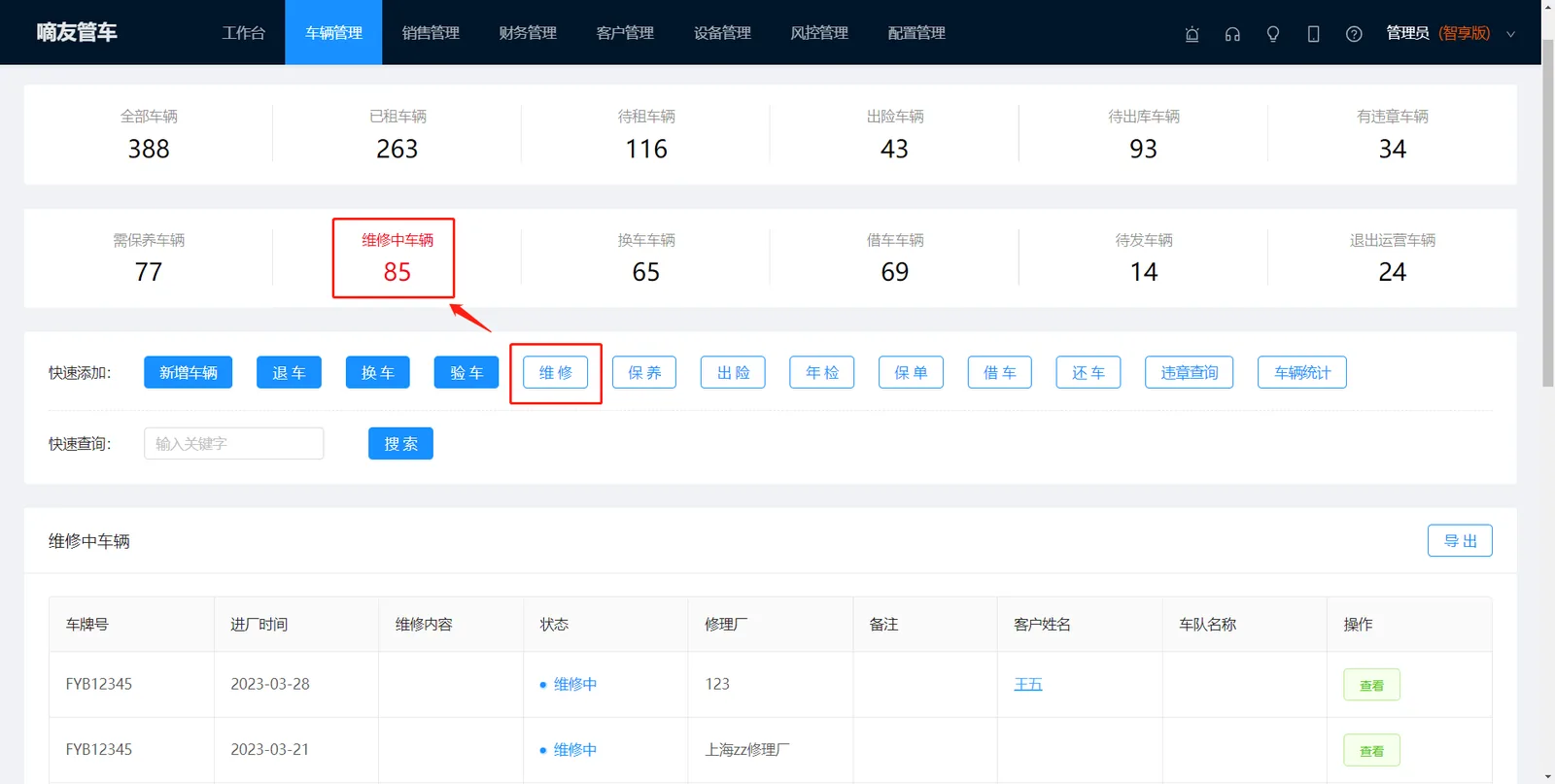Open the 车辆统计 button
The height and width of the screenshot is (784, 1555).
coord(1302,372)
